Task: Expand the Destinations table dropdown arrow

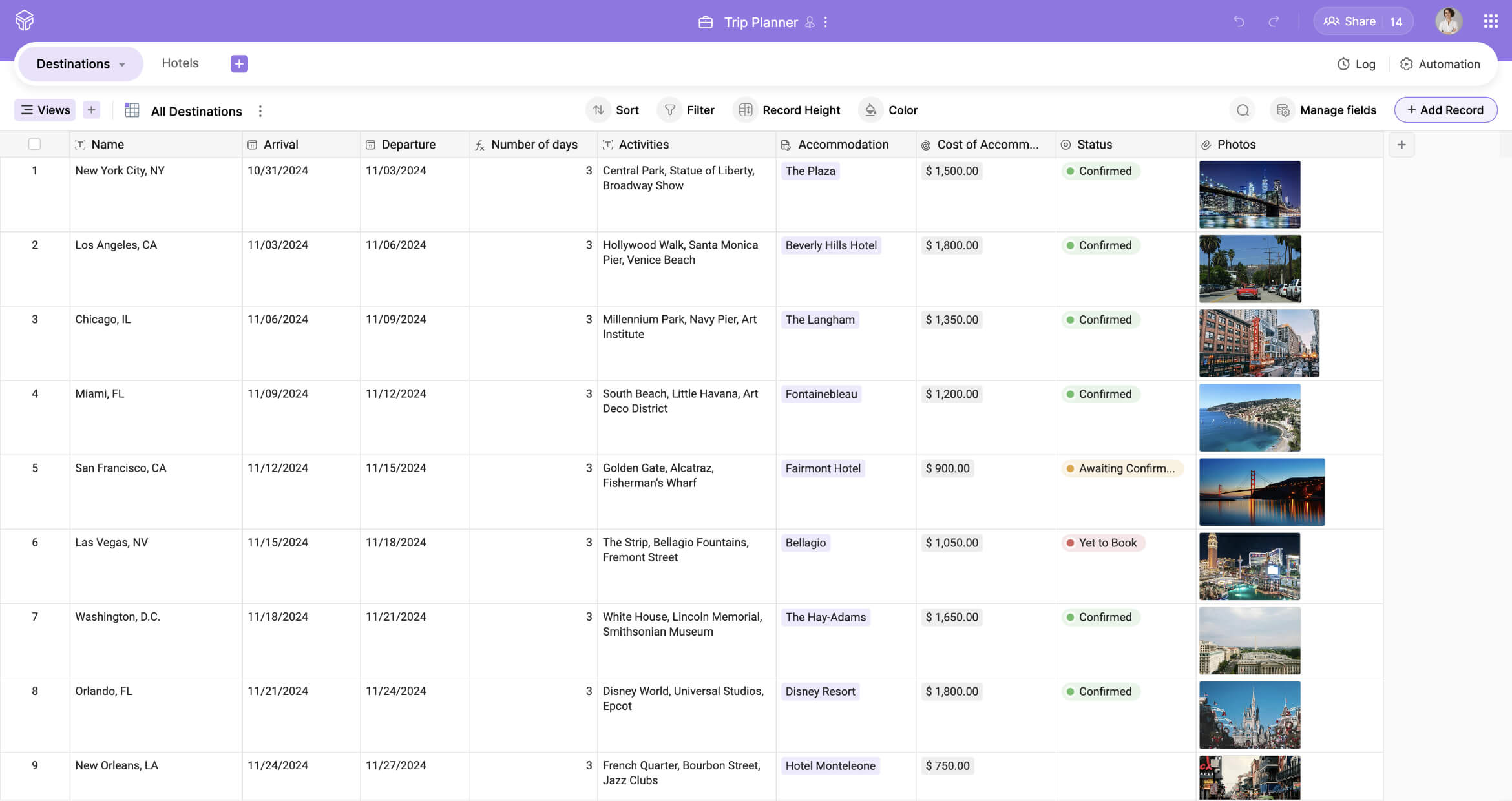Action: point(122,65)
